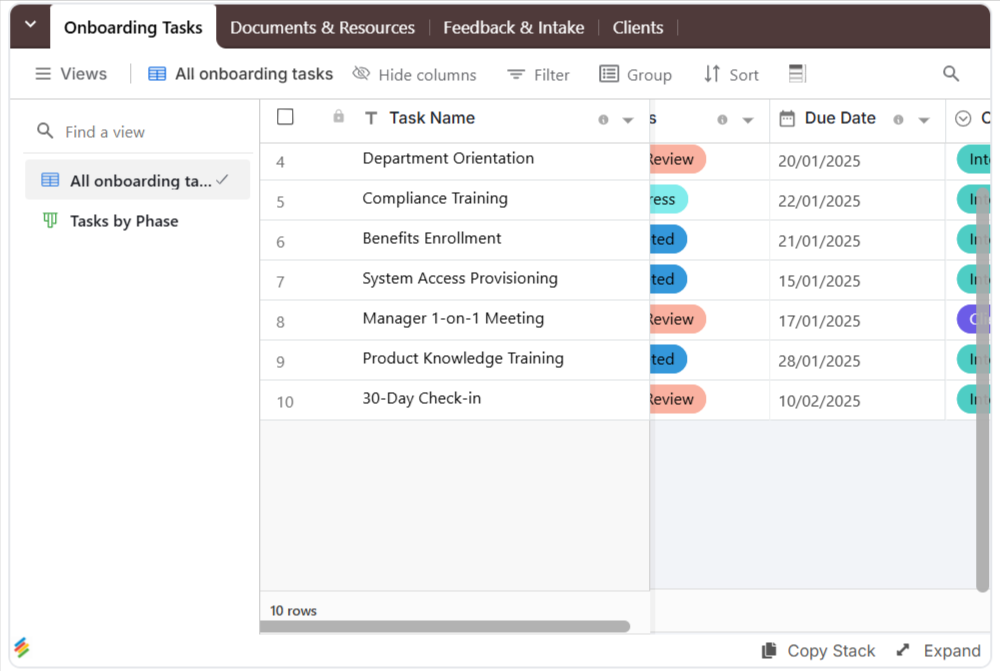Click the status tag in Benefits Enrollment row
The height and width of the screenshot is (671, 1000).
click(668, 239)
